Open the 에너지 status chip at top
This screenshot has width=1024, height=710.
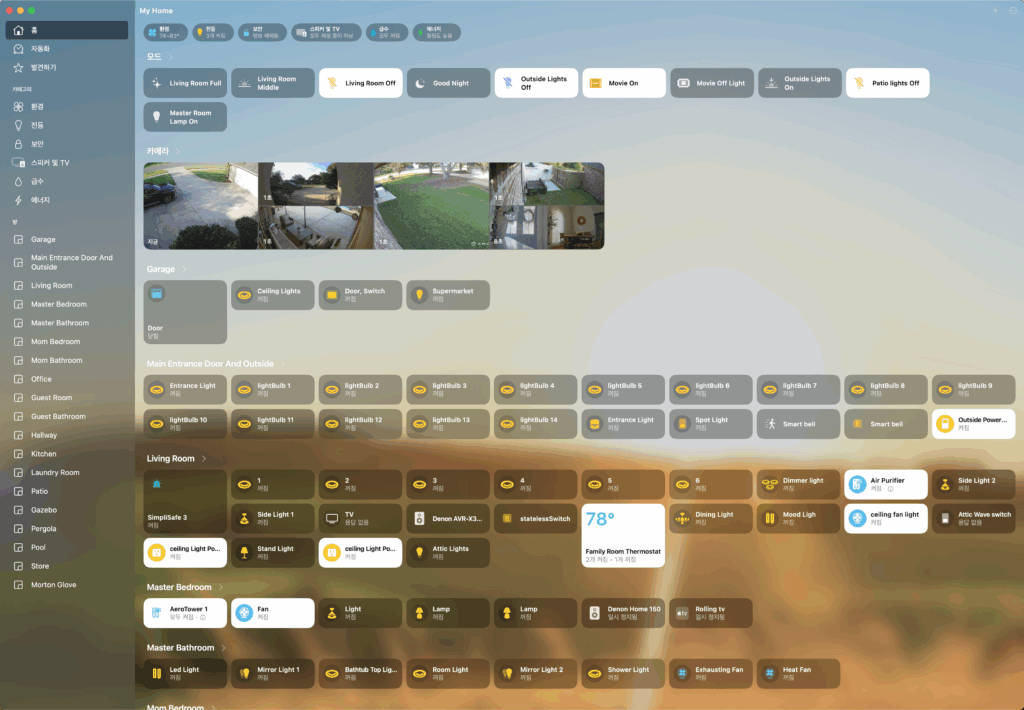click(436, 32)
